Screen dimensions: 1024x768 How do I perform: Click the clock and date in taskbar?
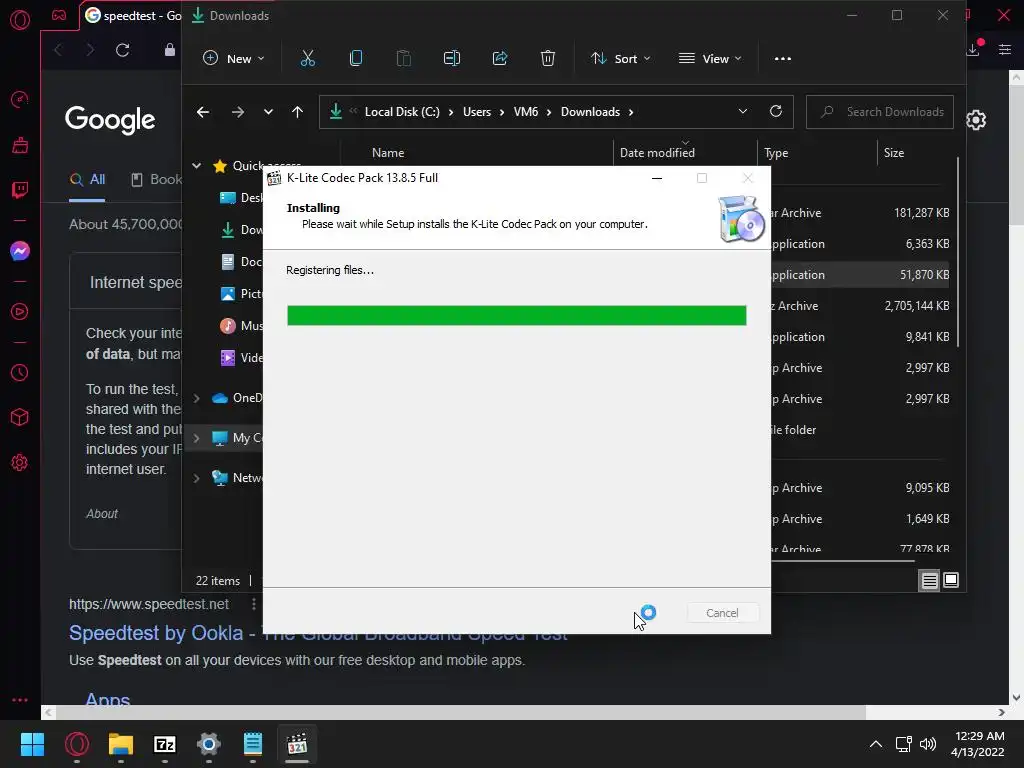click(x=978, y=744)
